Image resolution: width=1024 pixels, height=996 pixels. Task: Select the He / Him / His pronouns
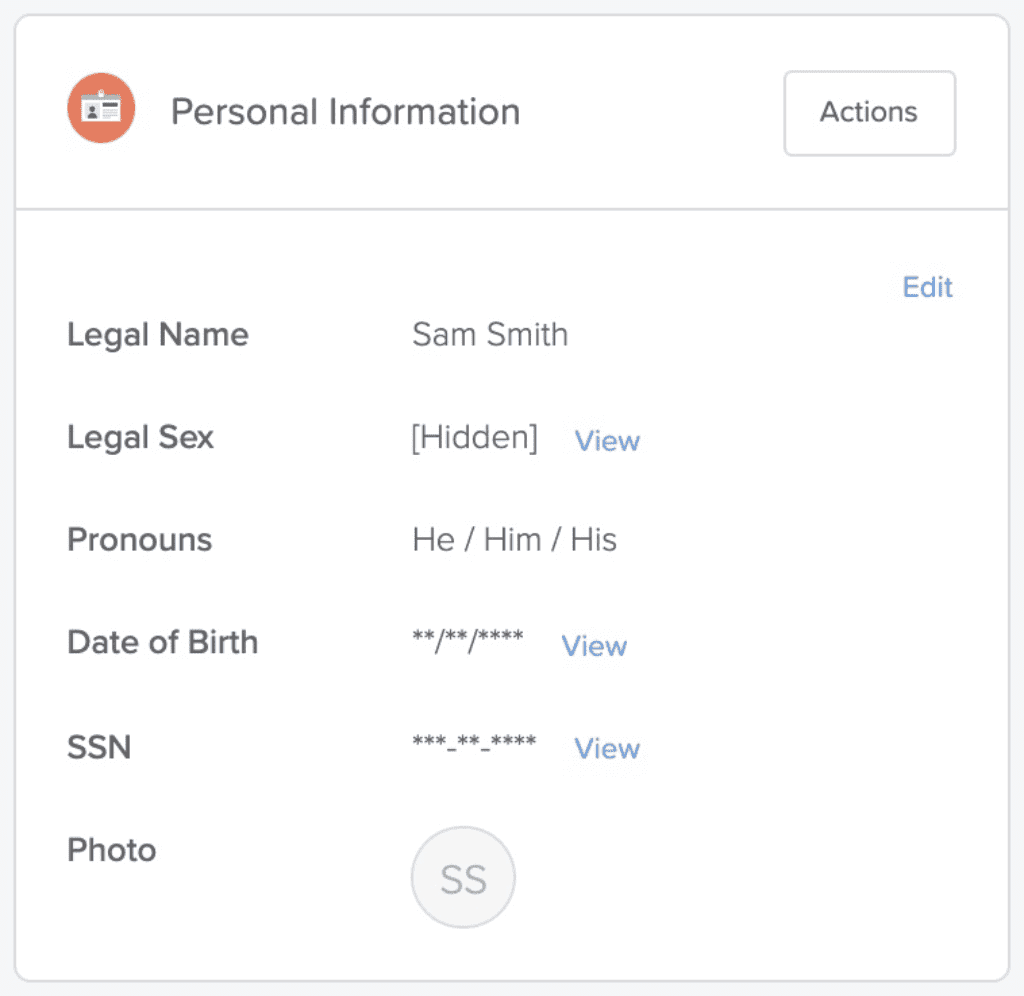[514, 539]
